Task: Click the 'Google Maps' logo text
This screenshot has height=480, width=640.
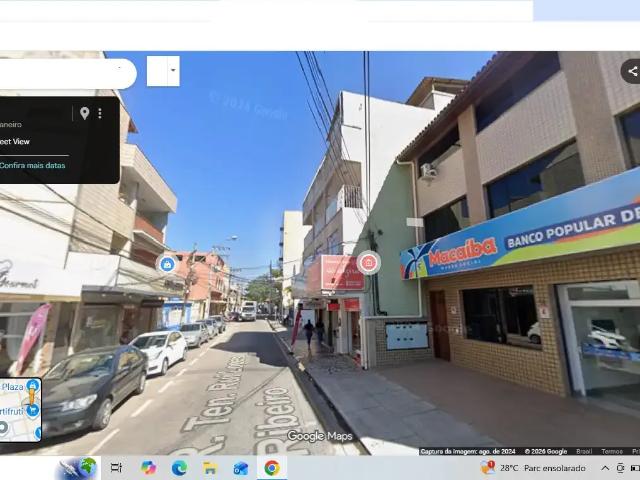Action: [x=320, y=436]
